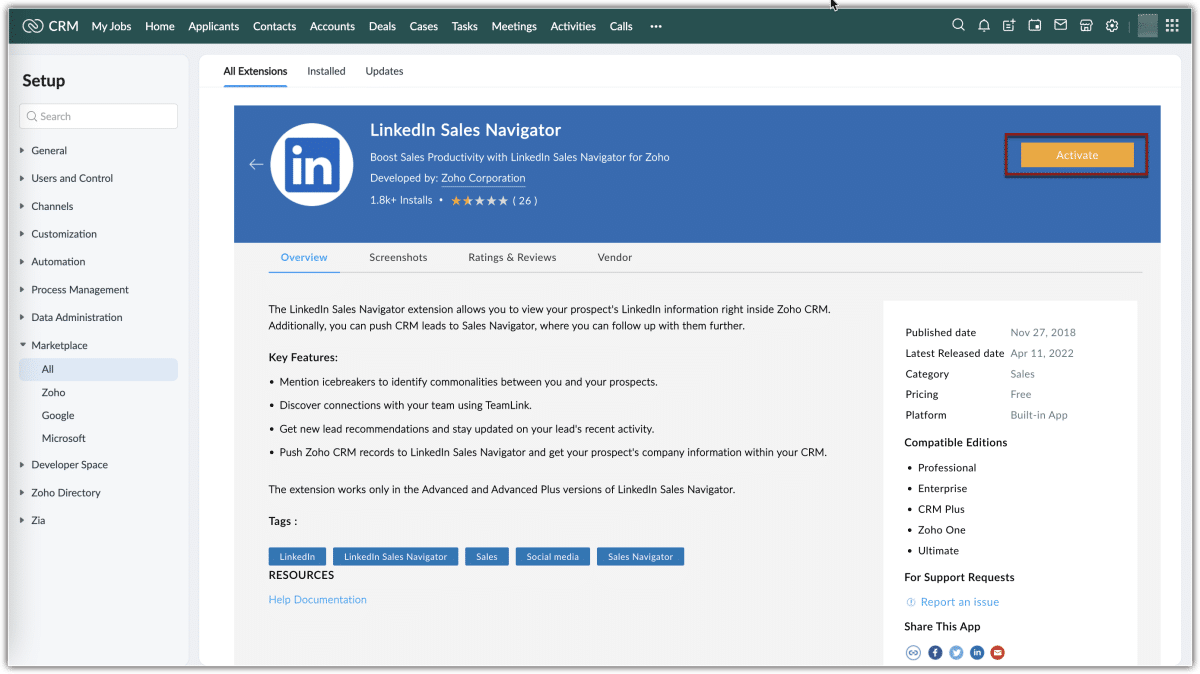1200x674 pixels.
Task: Open Cases module
Action: pyautogui.click(x=424, y=26)
